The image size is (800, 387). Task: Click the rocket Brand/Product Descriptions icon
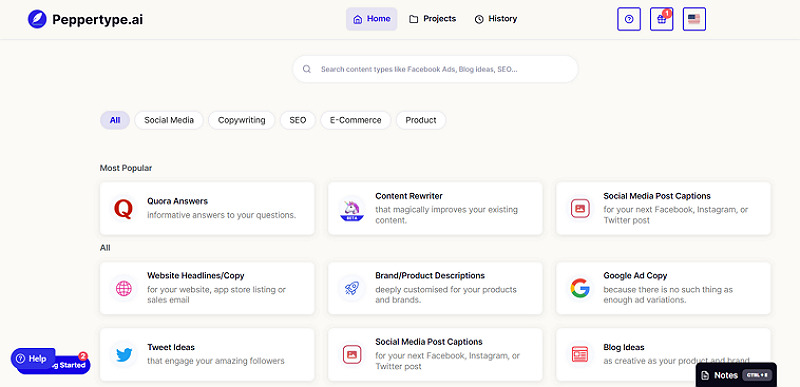click(x=352, y=289)
